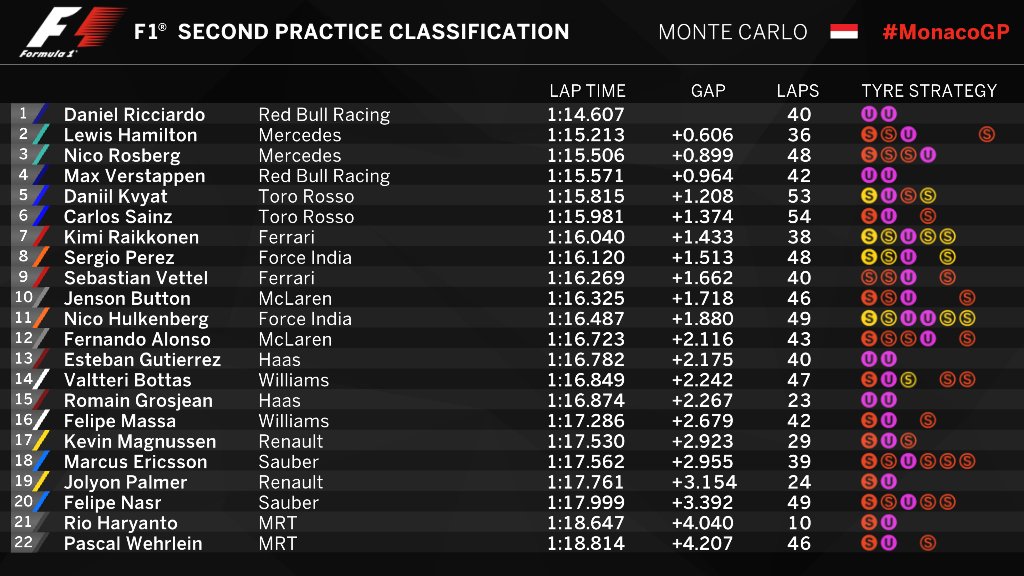Click Rio Haryanto's purple ultrasoft tyre icon
This screenshot has height=576, width=1024.
coord(888,522)
